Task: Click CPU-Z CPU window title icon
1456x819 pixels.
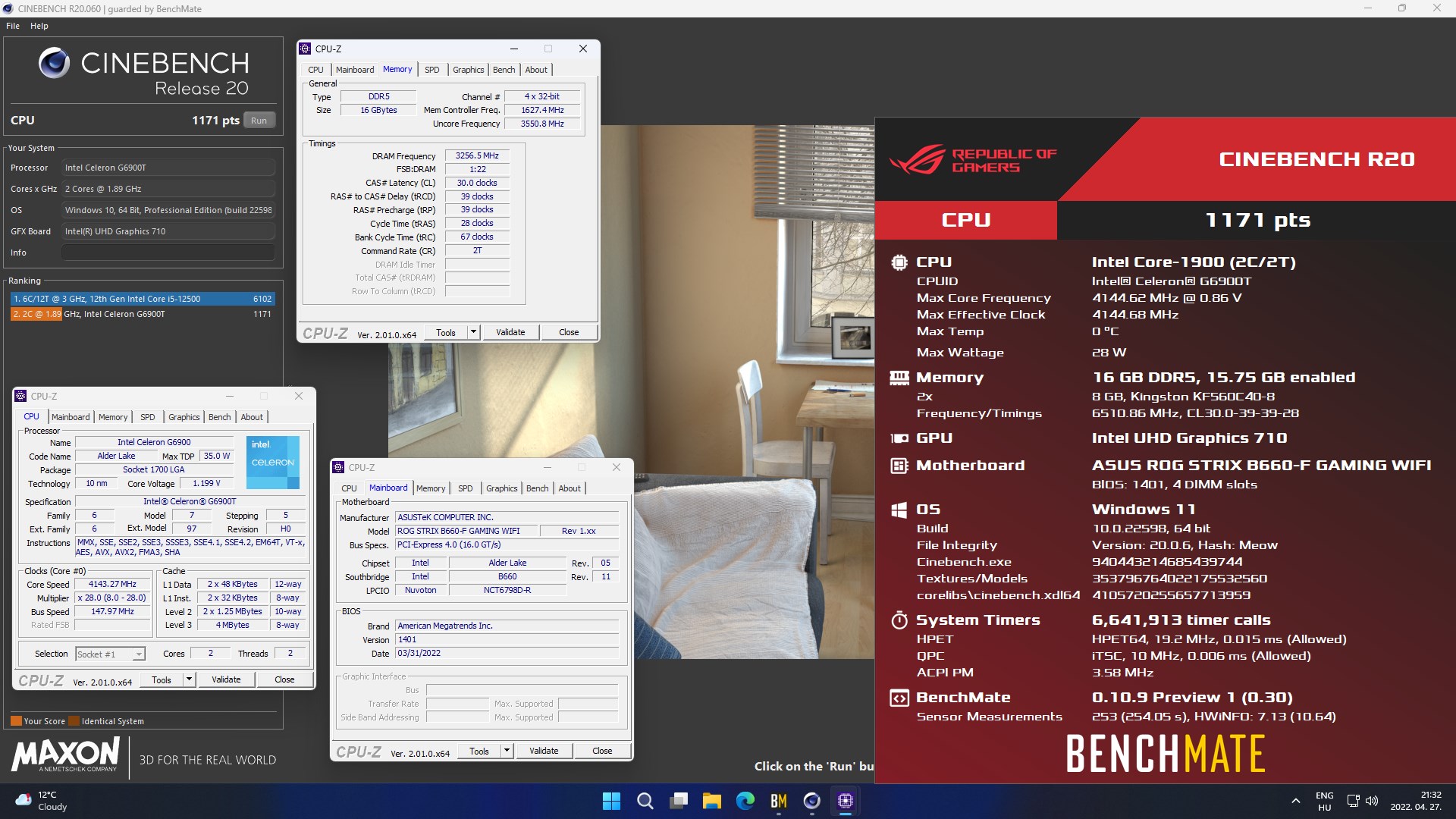Action: [21, 396]
